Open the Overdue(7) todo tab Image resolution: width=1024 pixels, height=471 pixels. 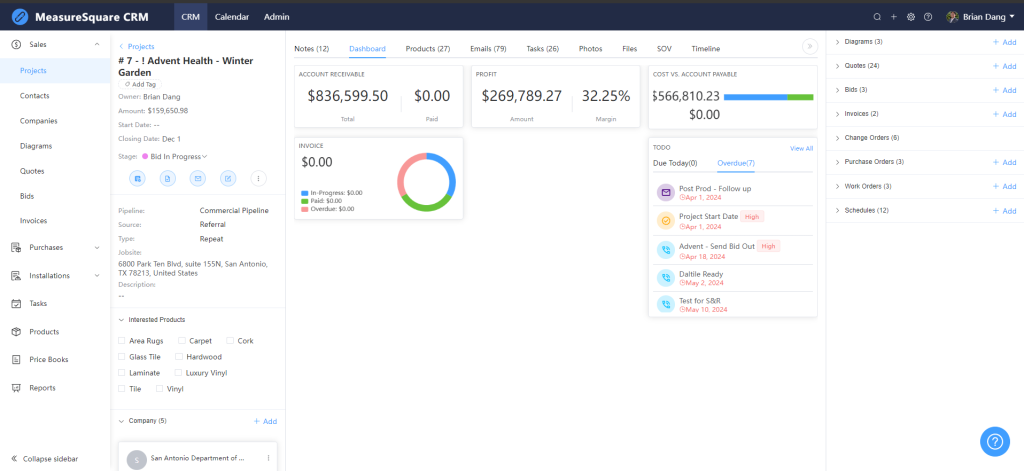pos(735,163)
